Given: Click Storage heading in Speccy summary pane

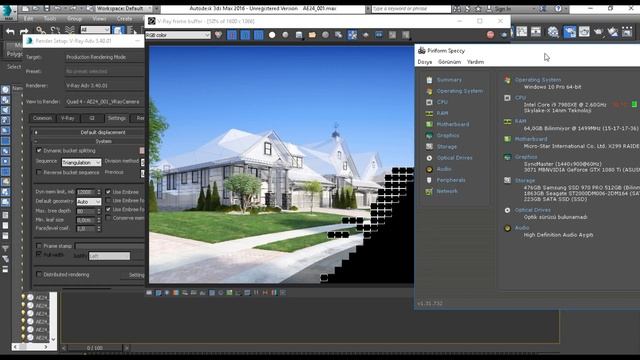Looking at the screenshot, I should click(524, 180).
